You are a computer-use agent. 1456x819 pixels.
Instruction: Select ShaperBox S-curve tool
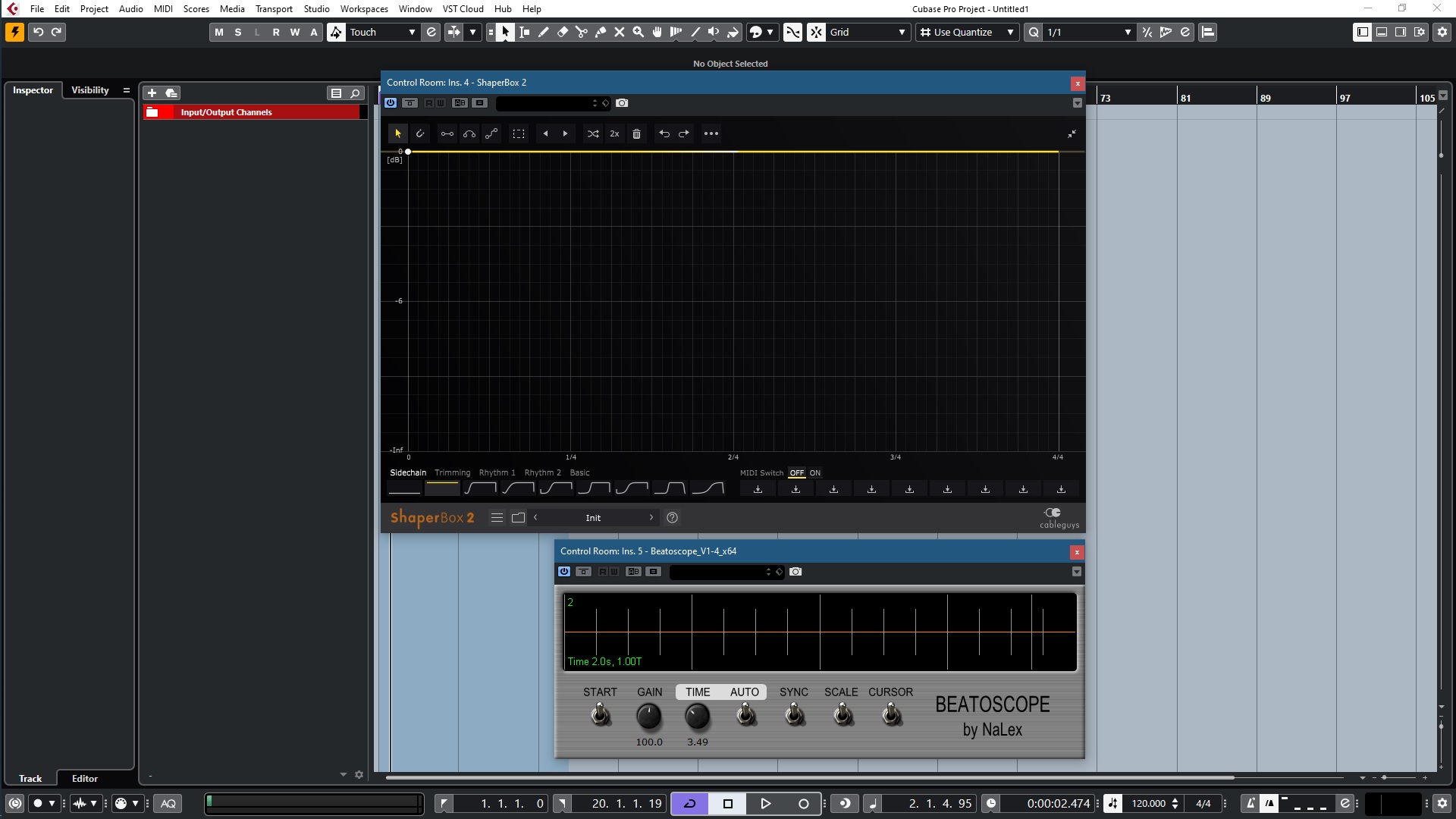[x=491, y=133]
